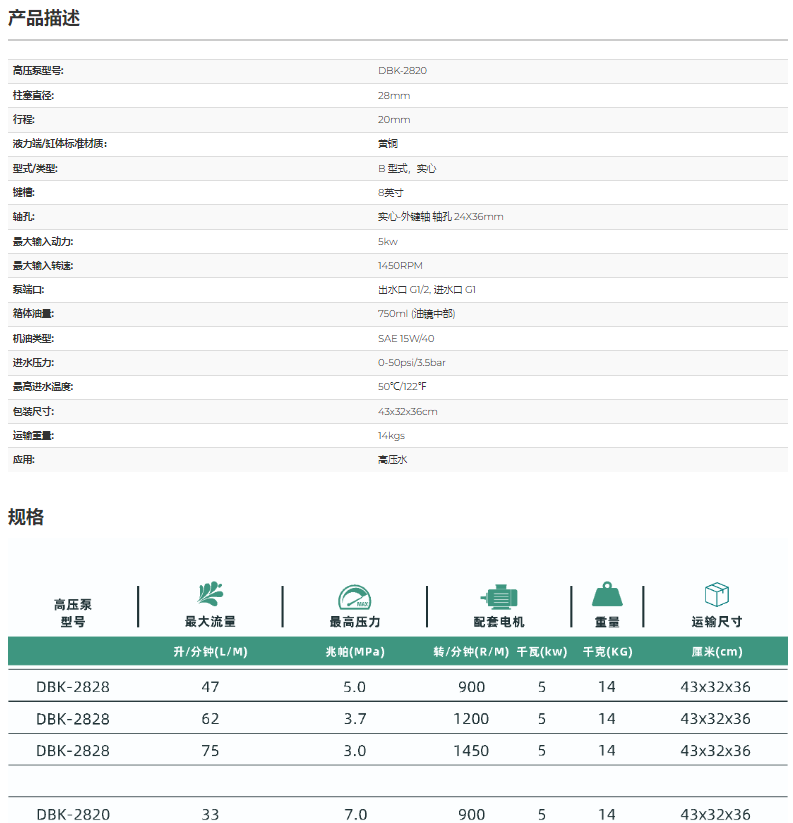The width and height of the screenshot is (793, 823).
Task: Click the 规格 section heading
Action: [x=26, y=517]
